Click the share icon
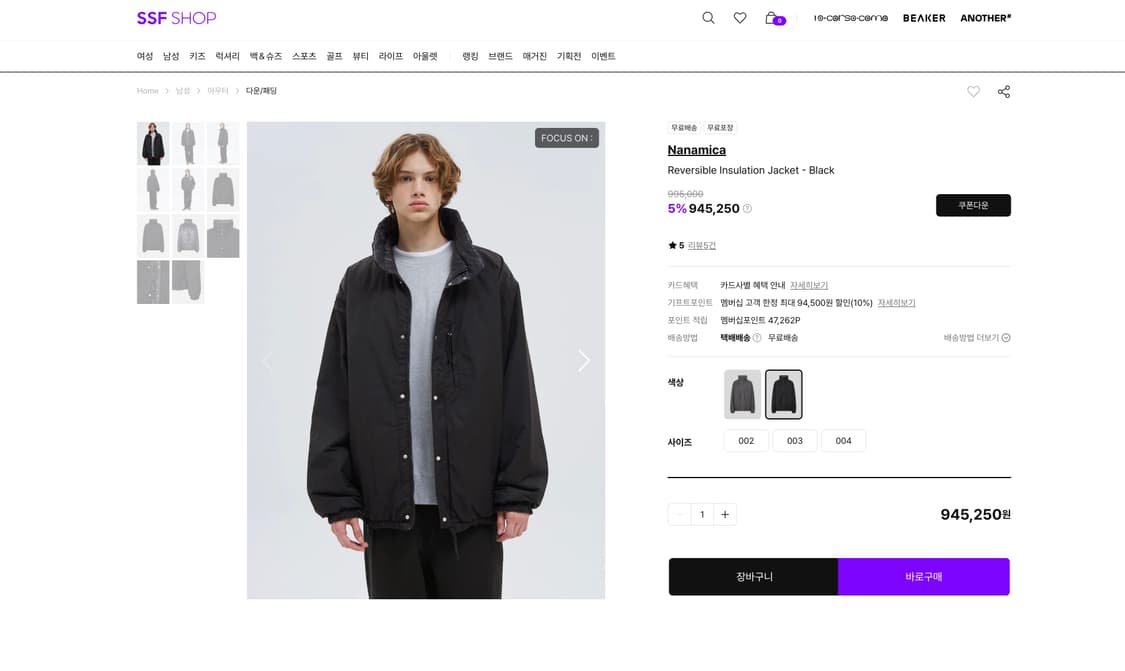Image resolution: width=1125 pixels, height=671 pixels. tap(1004, 92)
